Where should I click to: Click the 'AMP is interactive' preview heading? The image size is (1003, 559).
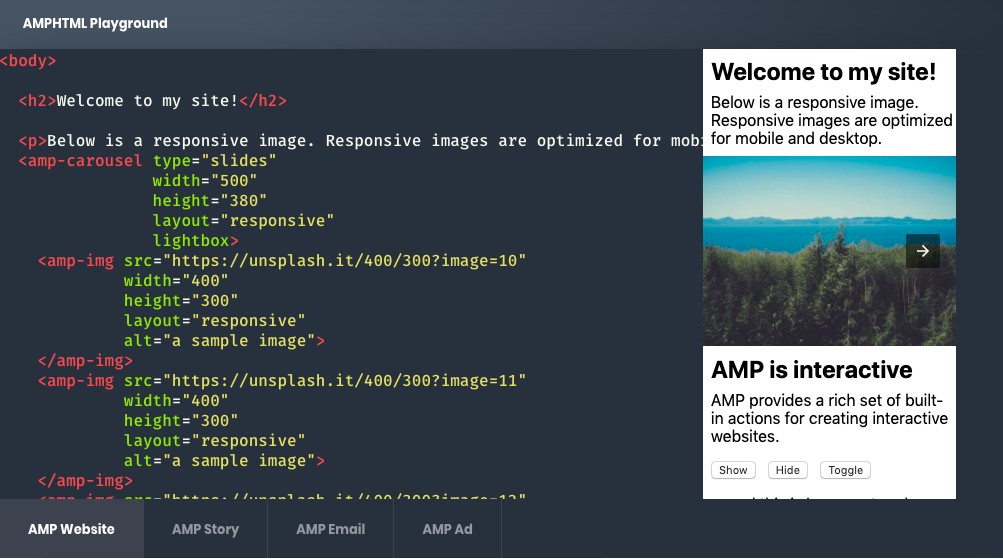click(811, 370)
